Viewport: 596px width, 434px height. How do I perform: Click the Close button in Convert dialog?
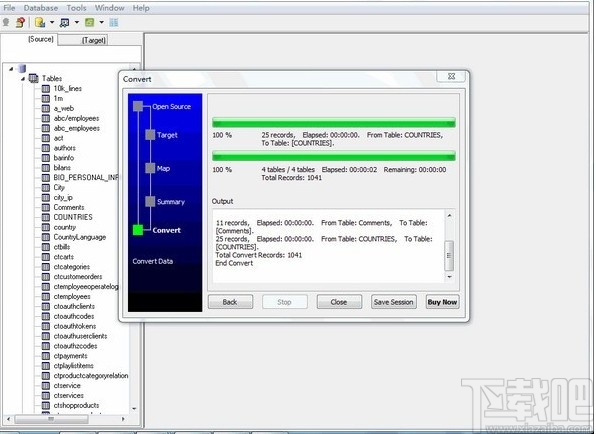[x=339, y=302]
